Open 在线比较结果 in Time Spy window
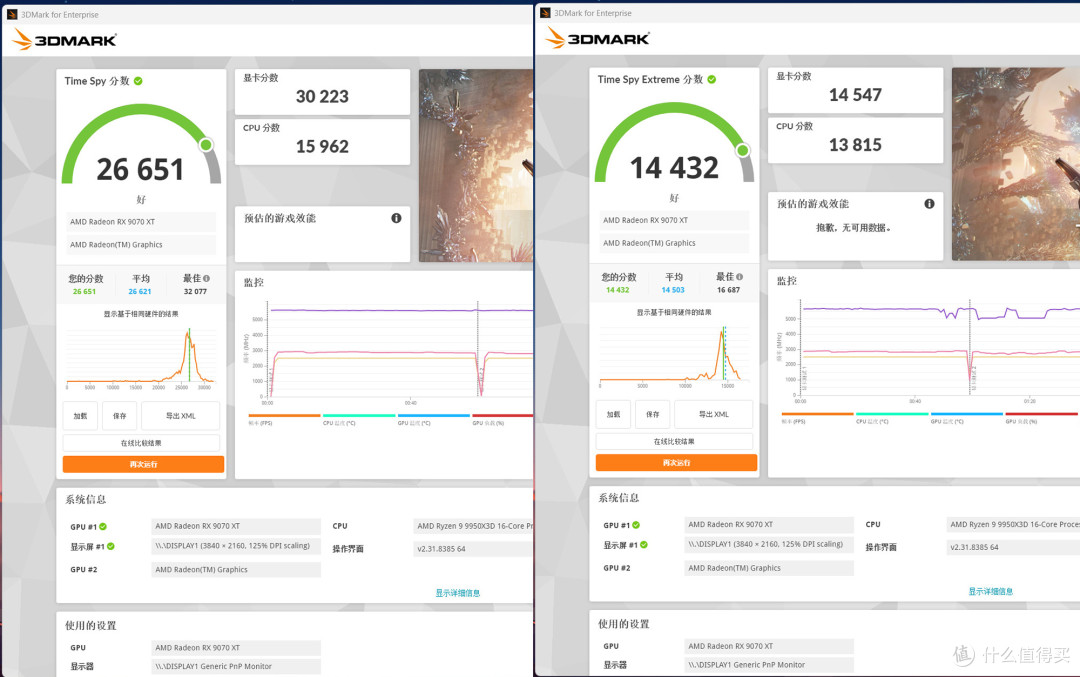The width and height of the screenshot is (1080, 677). coord(141,443)
